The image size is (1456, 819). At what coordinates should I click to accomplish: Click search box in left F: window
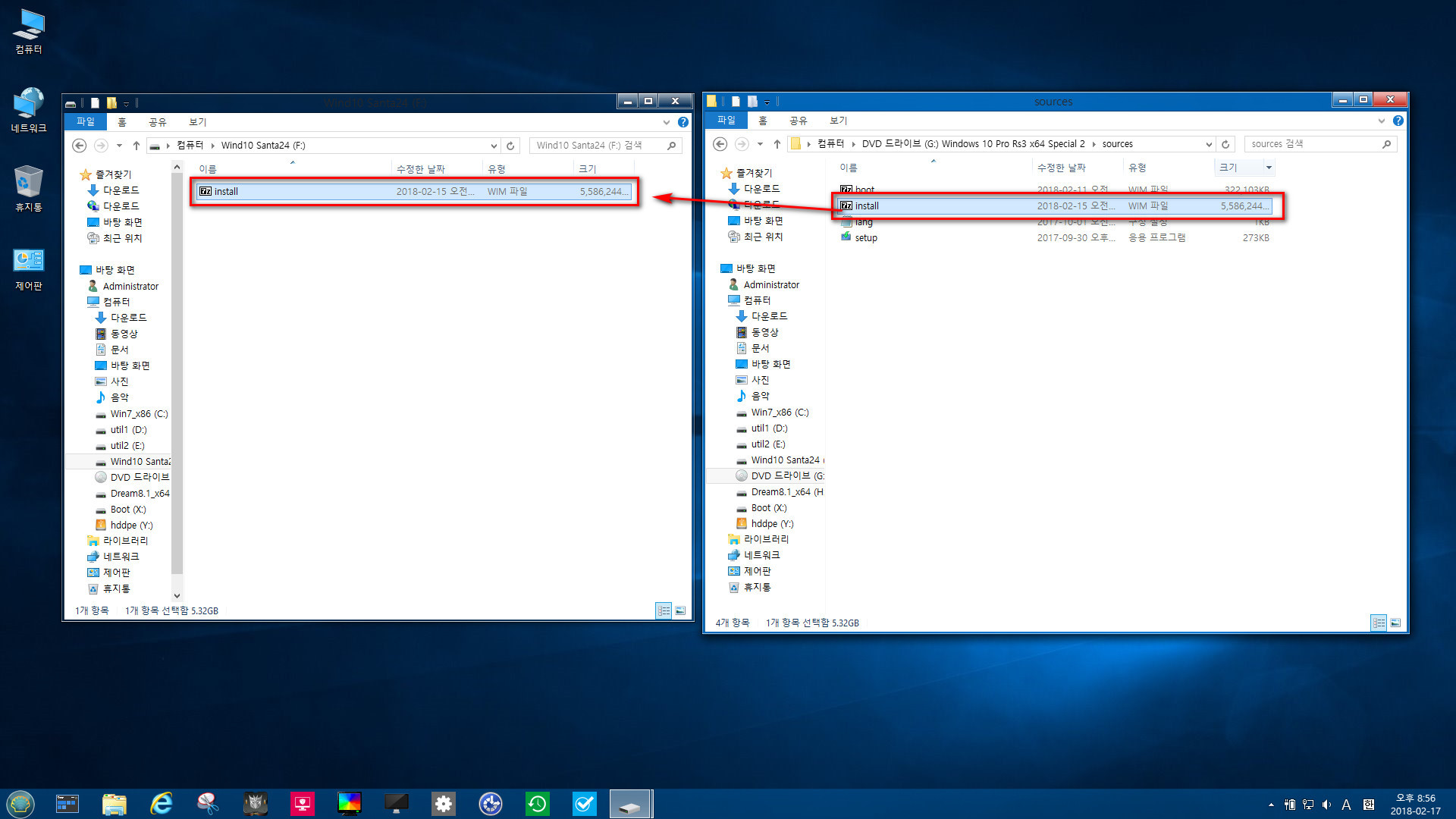605,146
